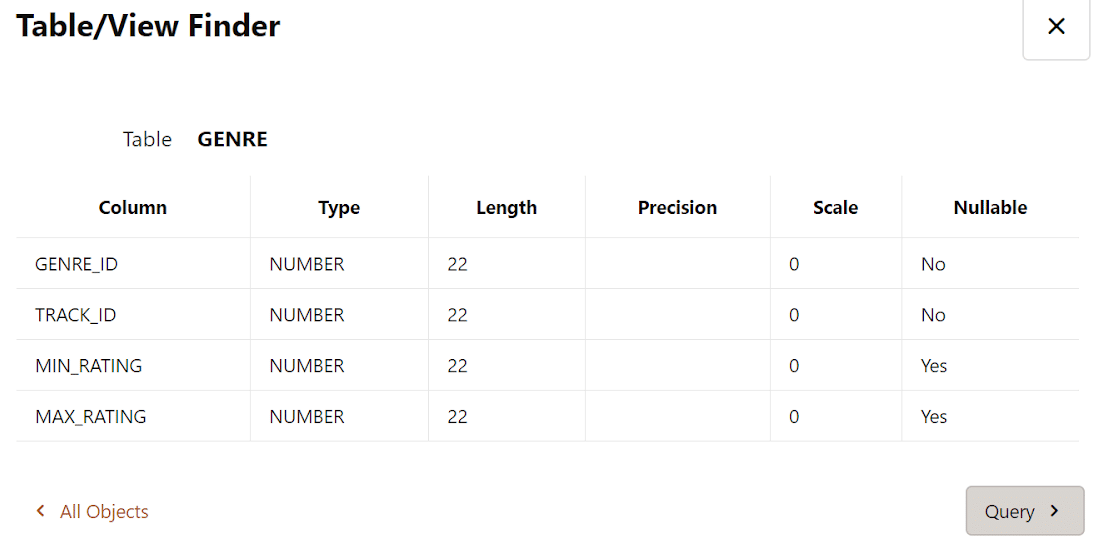Select the GENRE_ID column row
Viewport: 1097px width, 551px height.
point(77,264)
